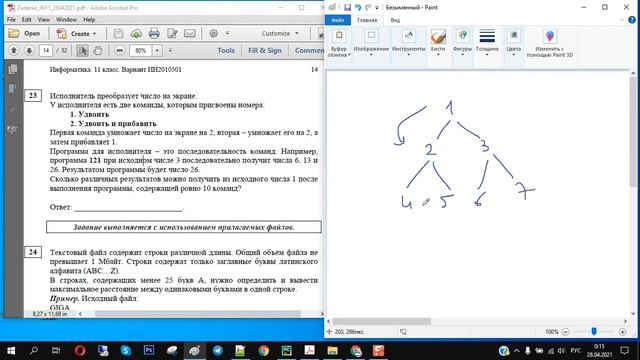640x360 pixels.
Task: Select the arrow selection tool in Acrobat
Action: [x=82, y=51]
